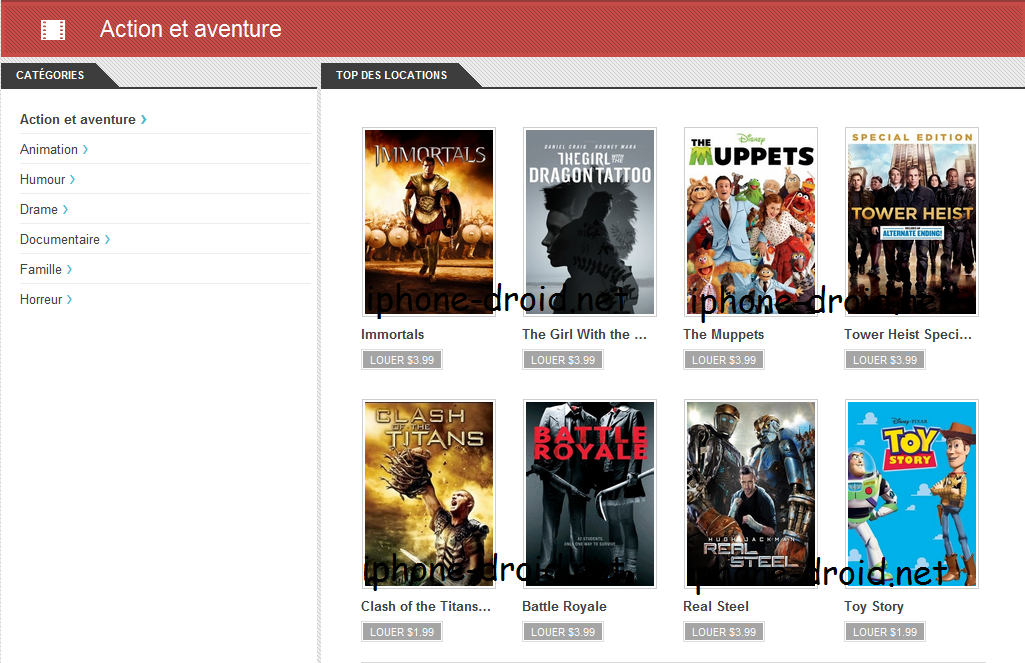
Task: Click the film strip icon in the header
Action: [x=53, y=30]
